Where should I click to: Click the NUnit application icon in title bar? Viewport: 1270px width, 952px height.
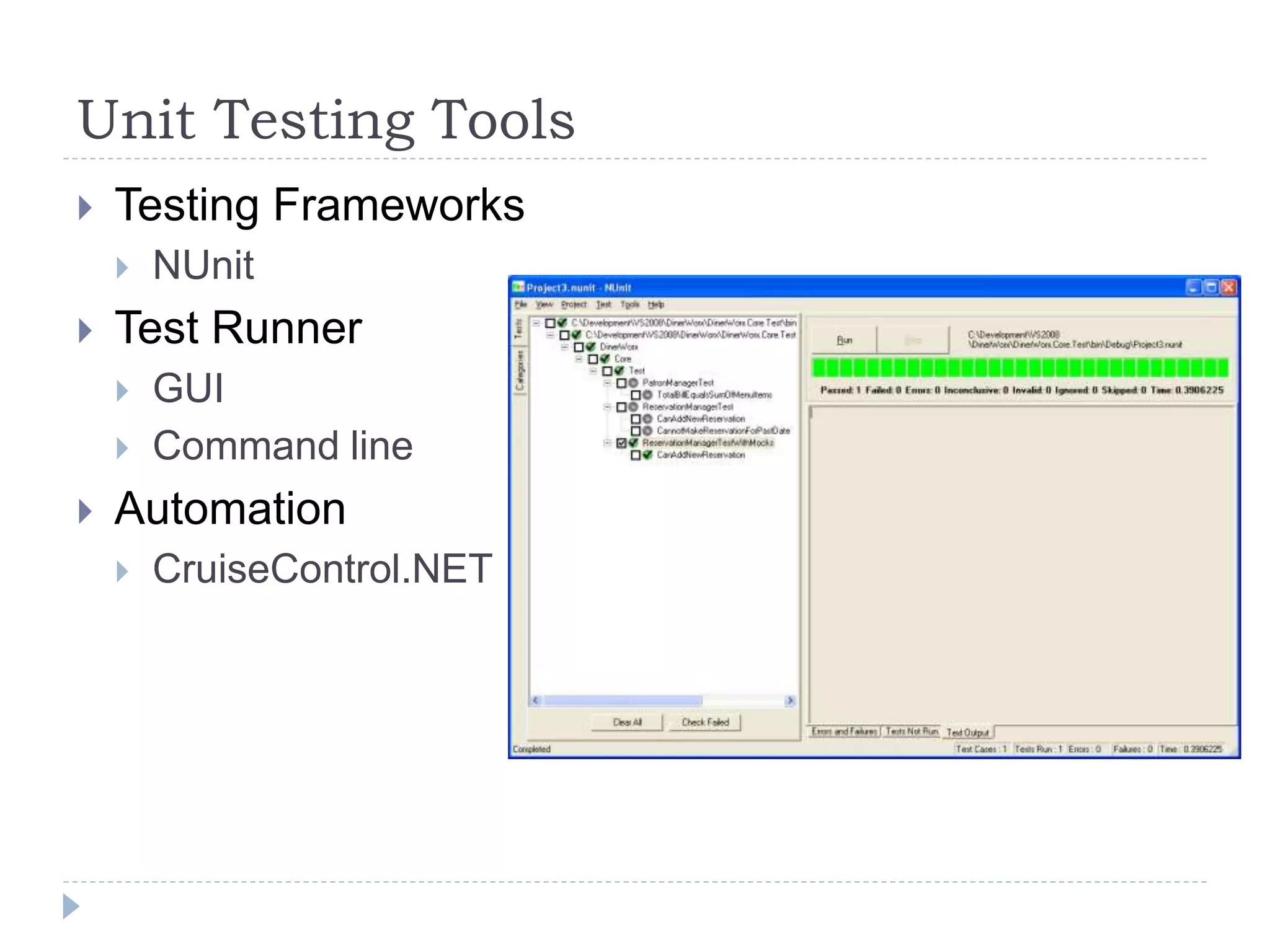(518, 288)
